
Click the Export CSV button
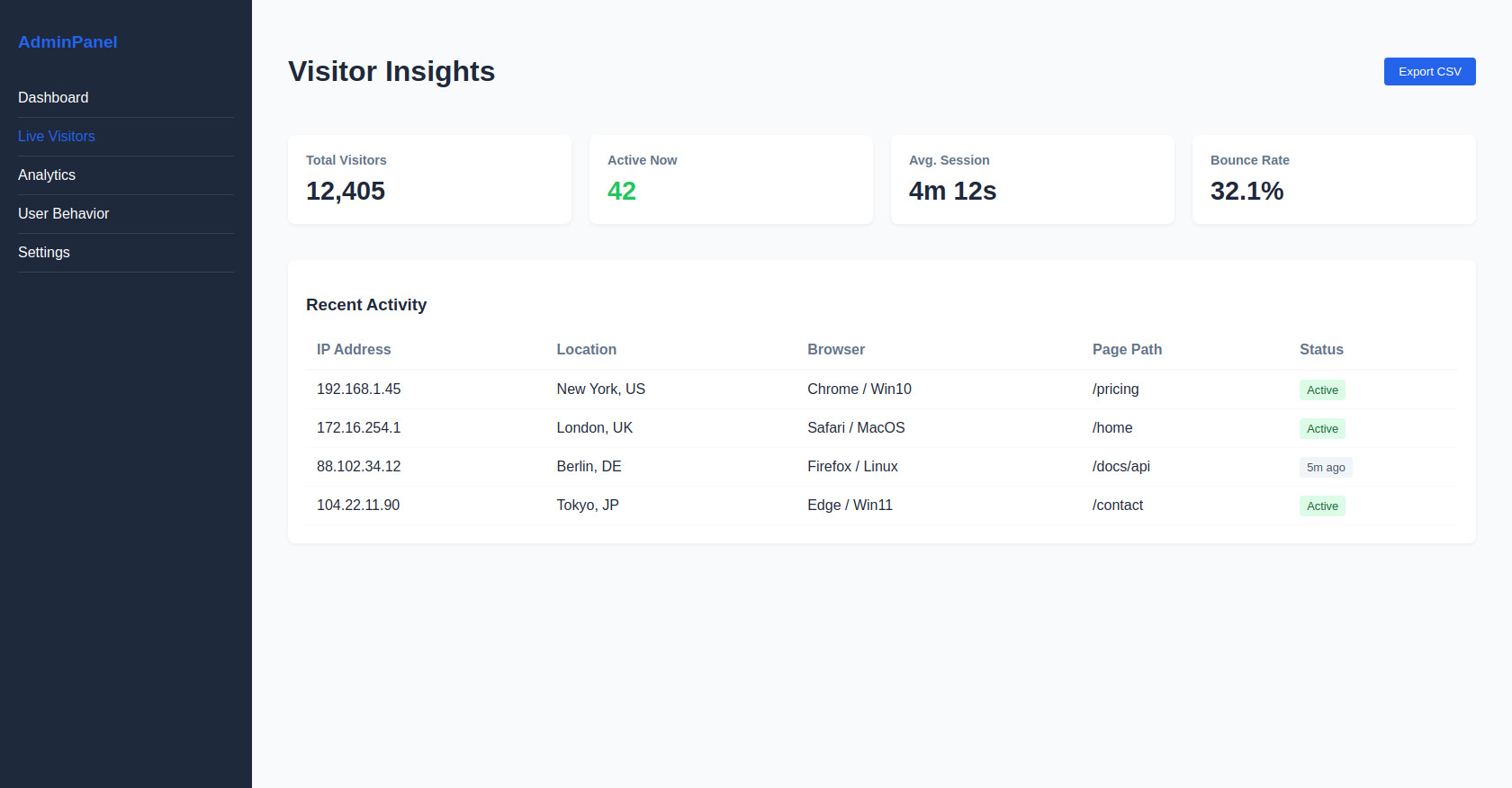click(1429, 71)
